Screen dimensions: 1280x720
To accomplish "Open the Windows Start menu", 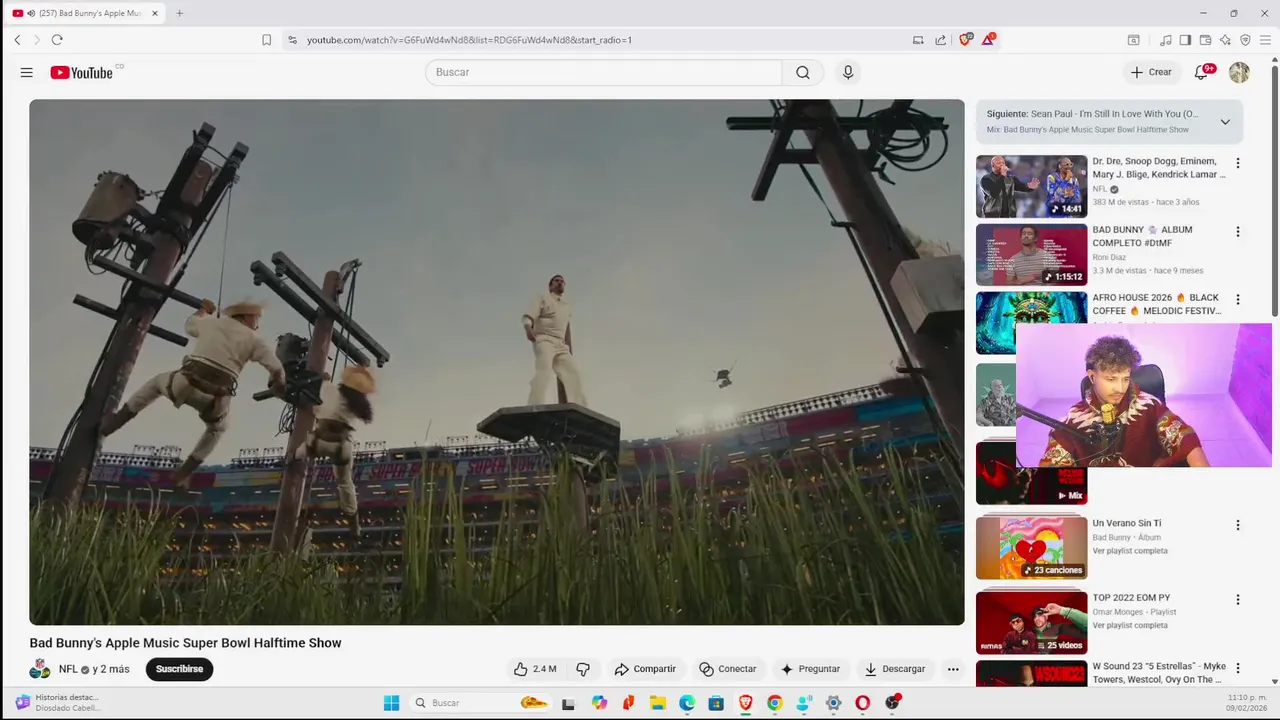I will (x=392, y=703).
